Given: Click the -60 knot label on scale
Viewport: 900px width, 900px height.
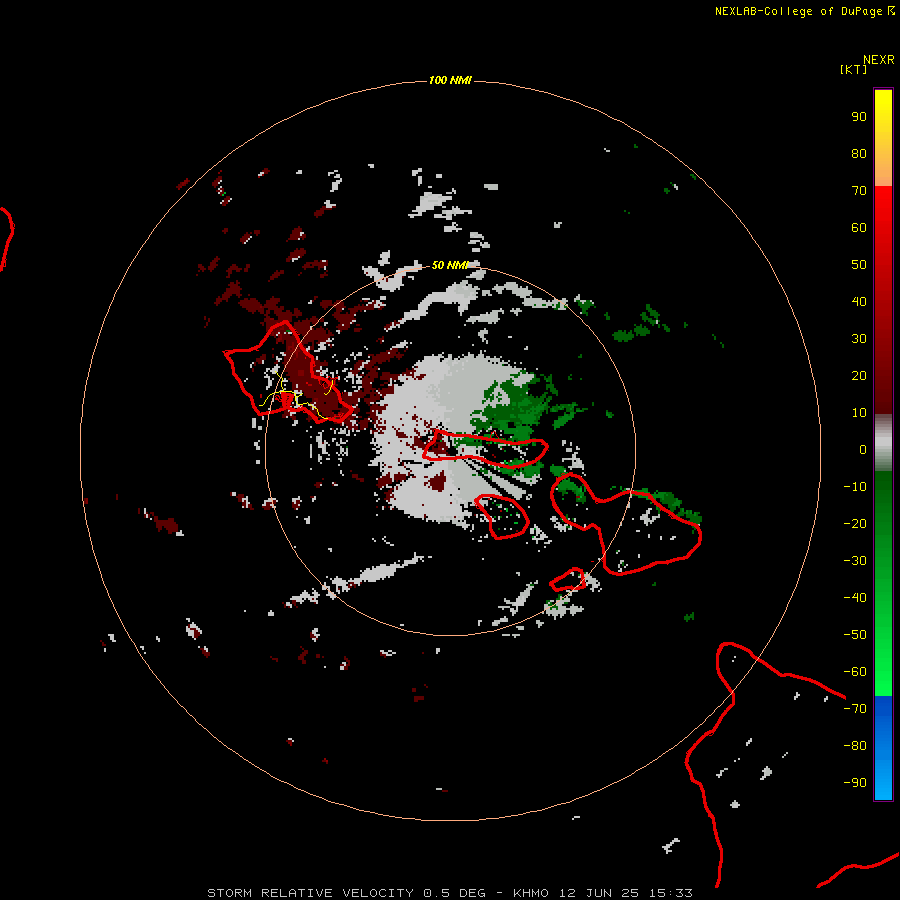Looking at the screenshot, I should (855, 672).
